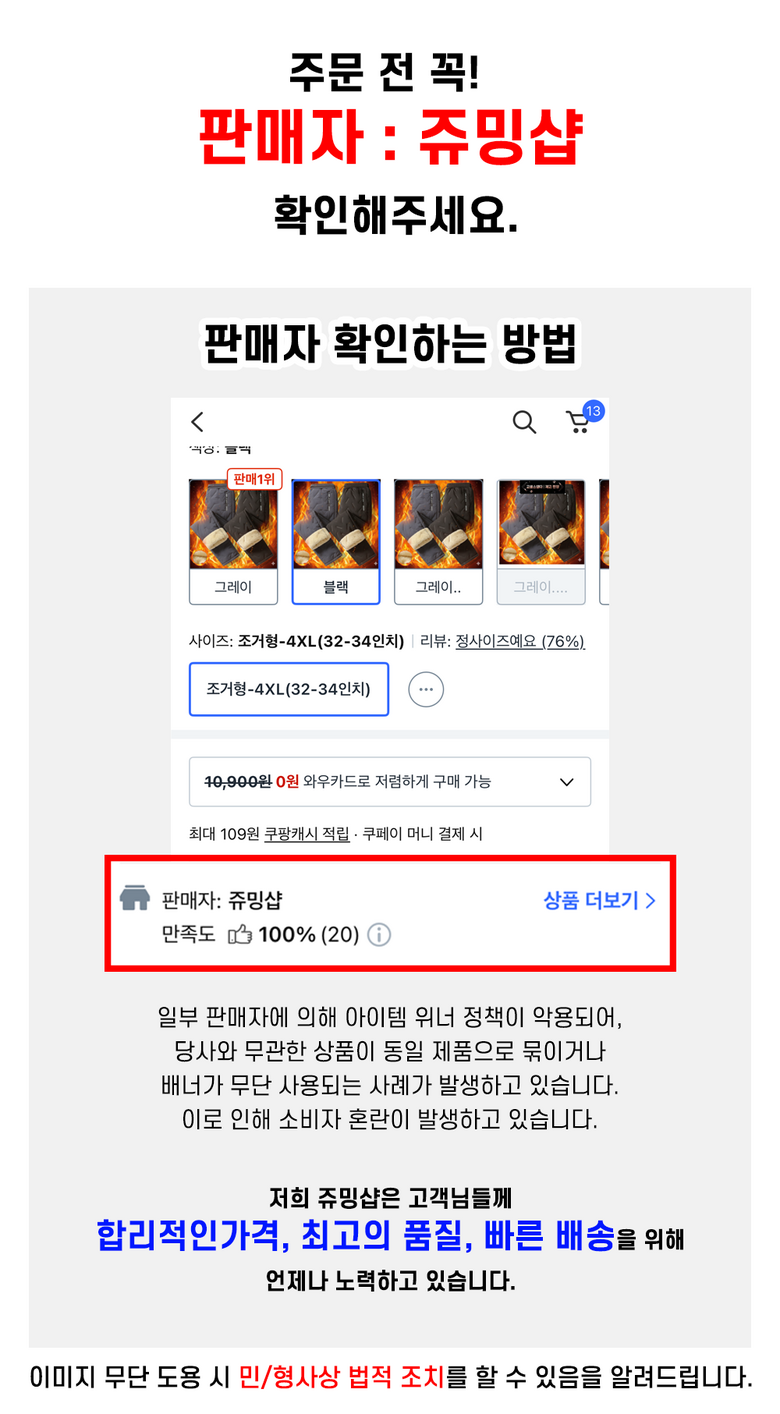Open the shopping cart icon
The height and width of the screenshot is (1414, 780).
[x=578, y=423]
